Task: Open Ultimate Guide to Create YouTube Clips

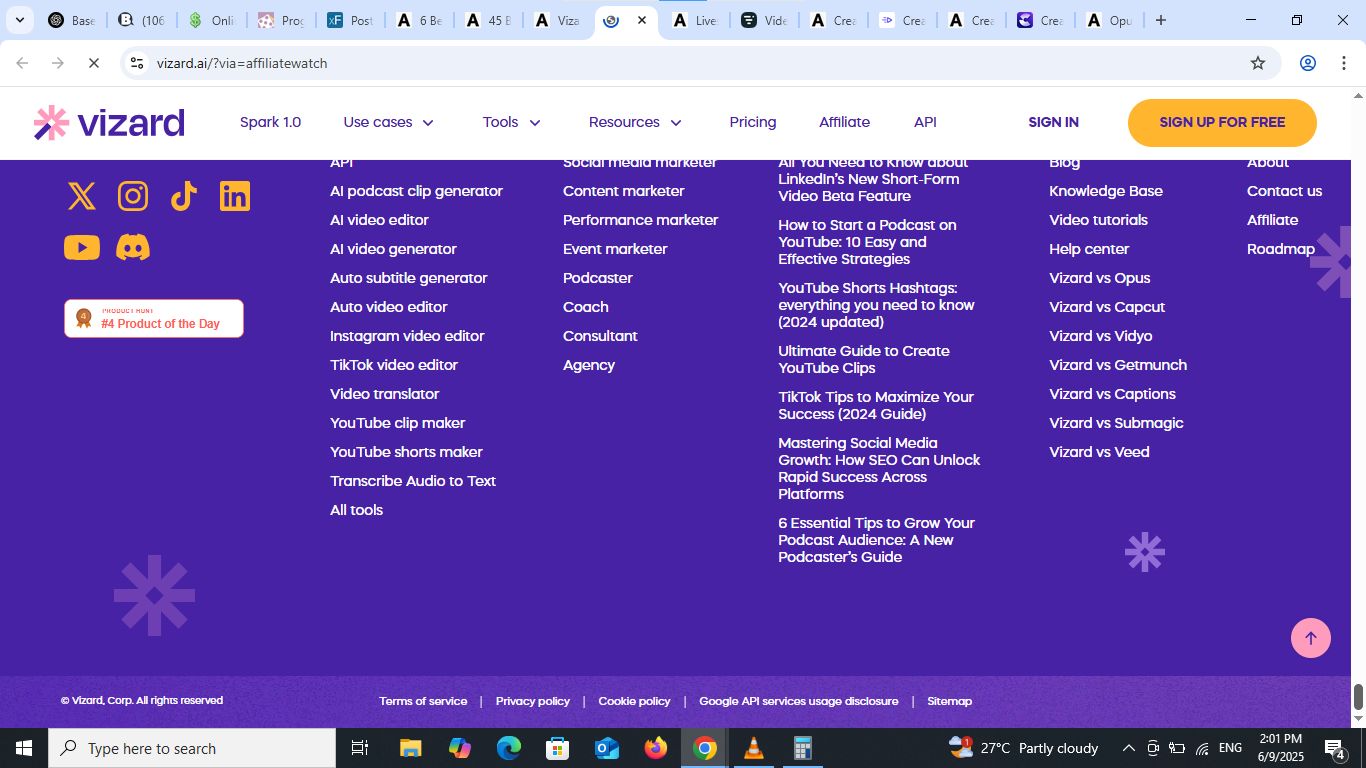Action: click(x=864, y=359)
